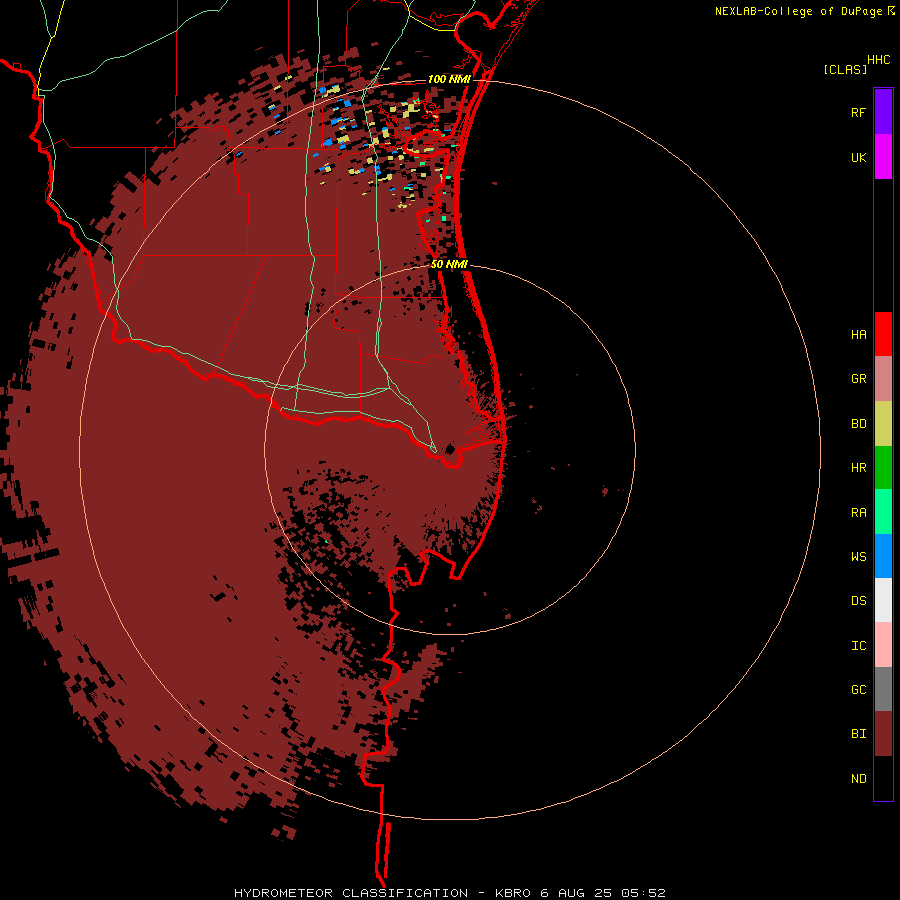
Task: Click the Hydrometeor Classification KBRO caption
Action: click(x=449, y=893)
